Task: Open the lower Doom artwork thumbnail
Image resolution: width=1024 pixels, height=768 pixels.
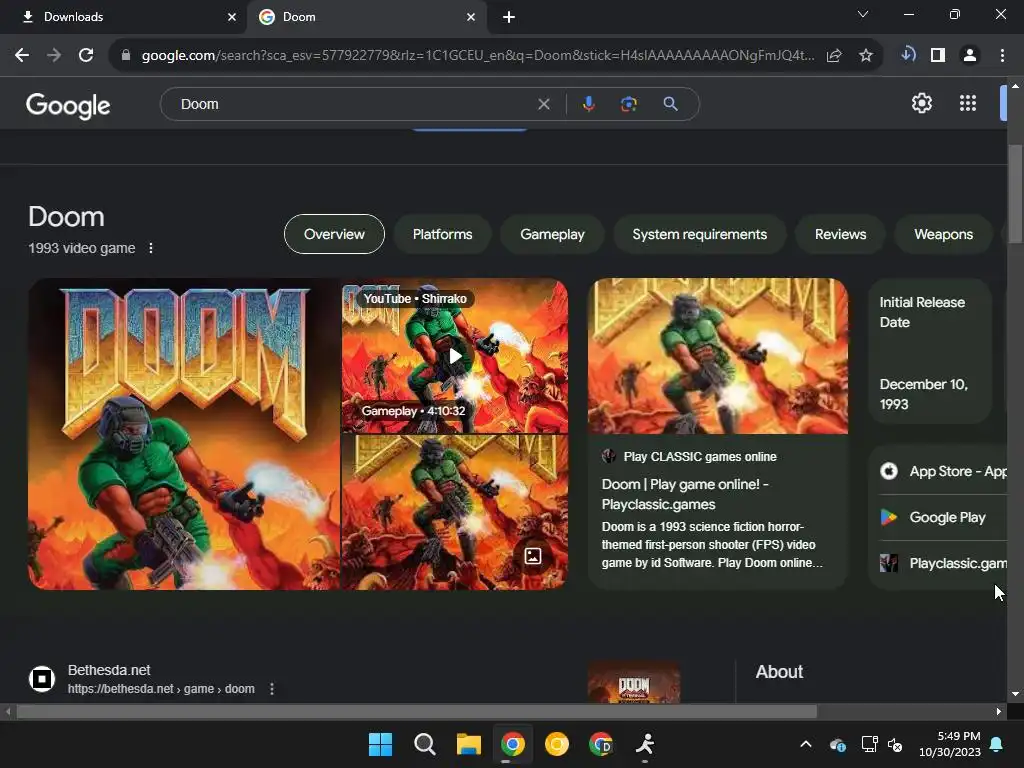Action: (x=455, y=513)
